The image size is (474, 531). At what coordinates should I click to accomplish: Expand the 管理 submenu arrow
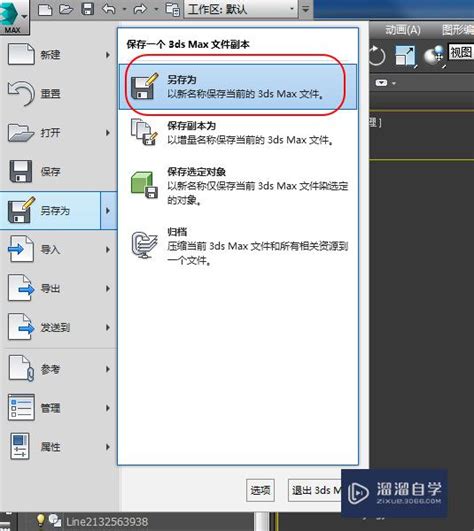pyautogui.click(x=108, y=408)
